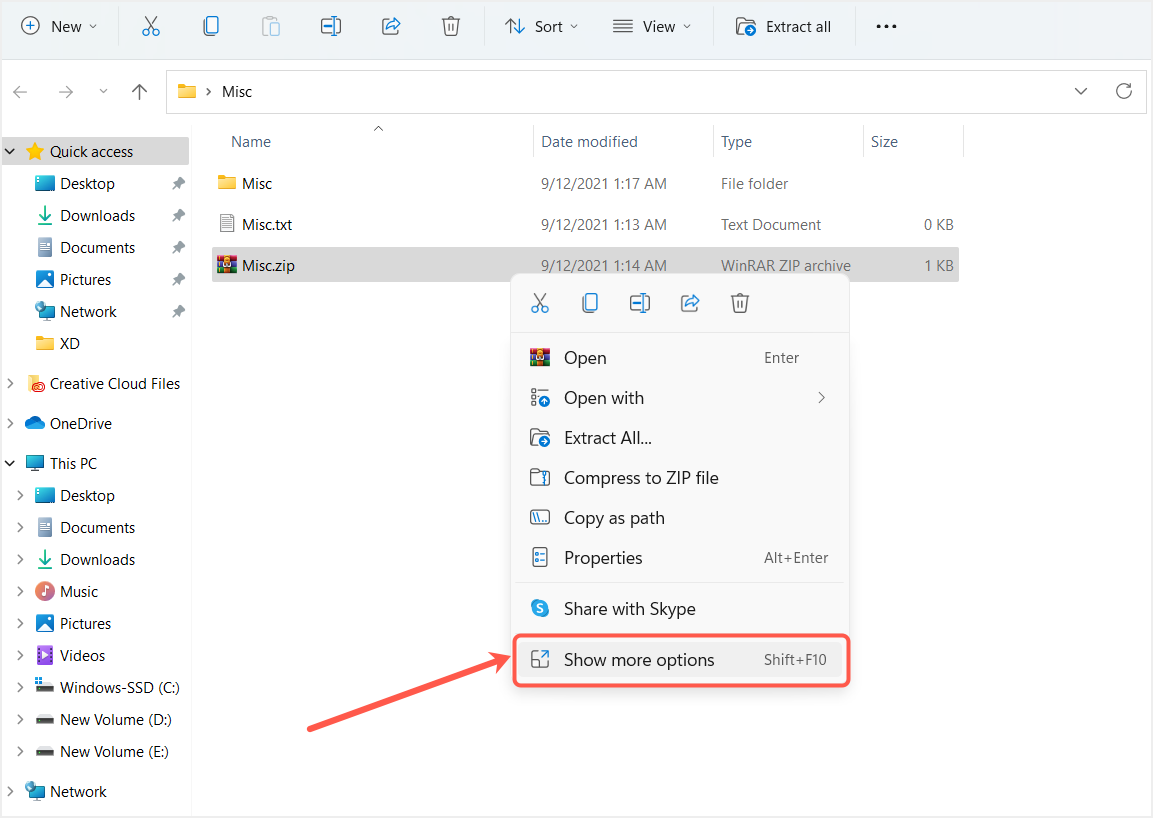Click the Rename icon in the top toolbar
Screen dimensions: 1153x818
point(331,27)
